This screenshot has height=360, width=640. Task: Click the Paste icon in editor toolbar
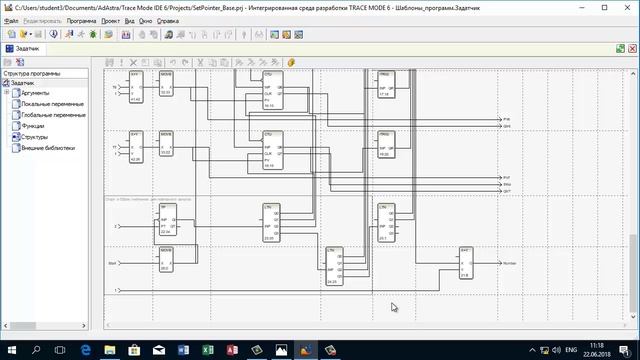point(224,62)
